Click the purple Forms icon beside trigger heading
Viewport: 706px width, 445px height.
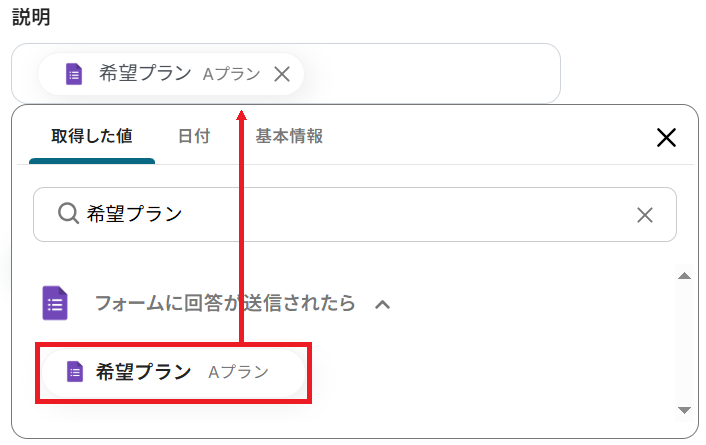coord(56,303)
